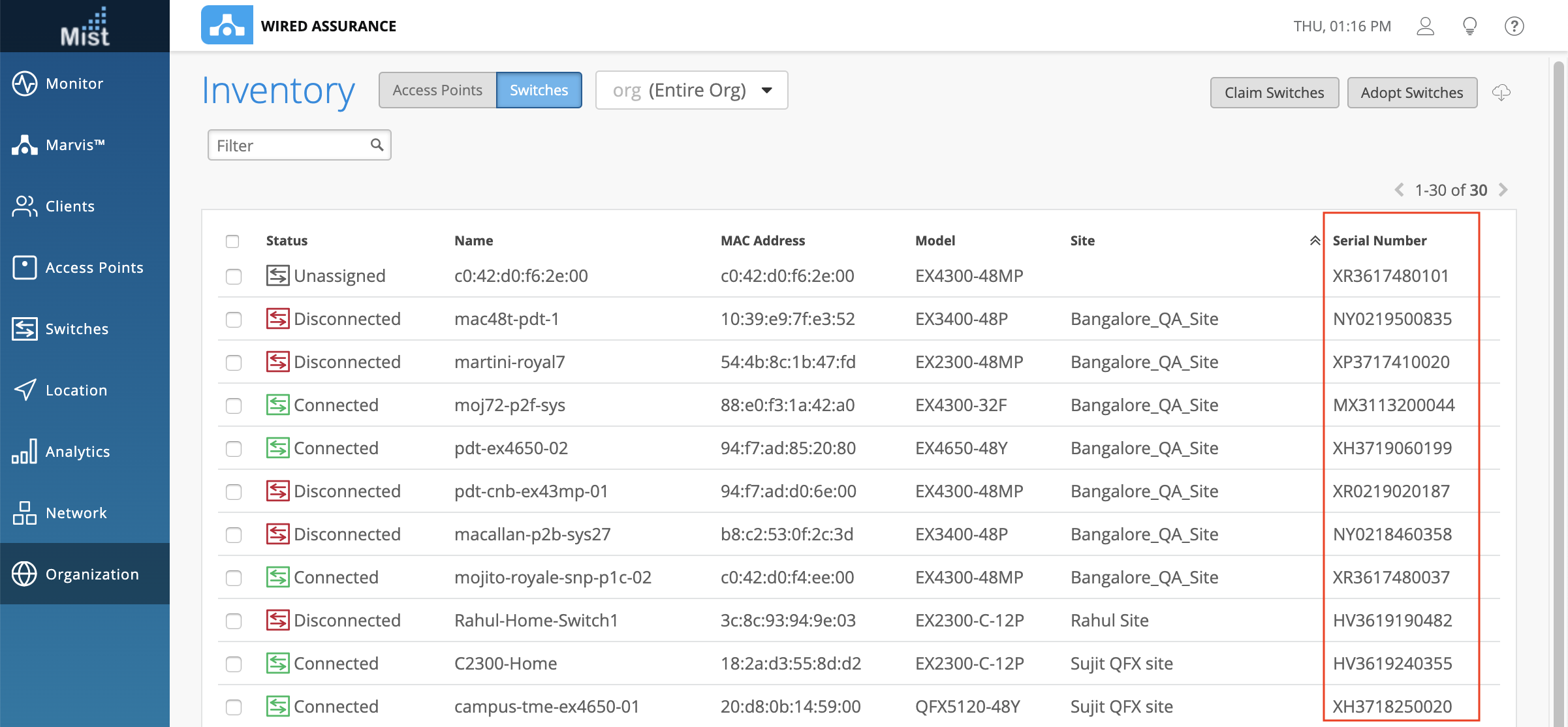Viewport: 1568px width, 727px height.
Task: Open the user account profile icon
Action: [1425, 26]
